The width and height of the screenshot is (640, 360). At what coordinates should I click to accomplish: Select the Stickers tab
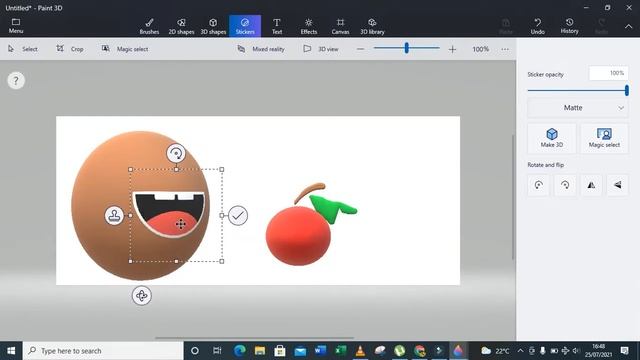tap(245, 26)
